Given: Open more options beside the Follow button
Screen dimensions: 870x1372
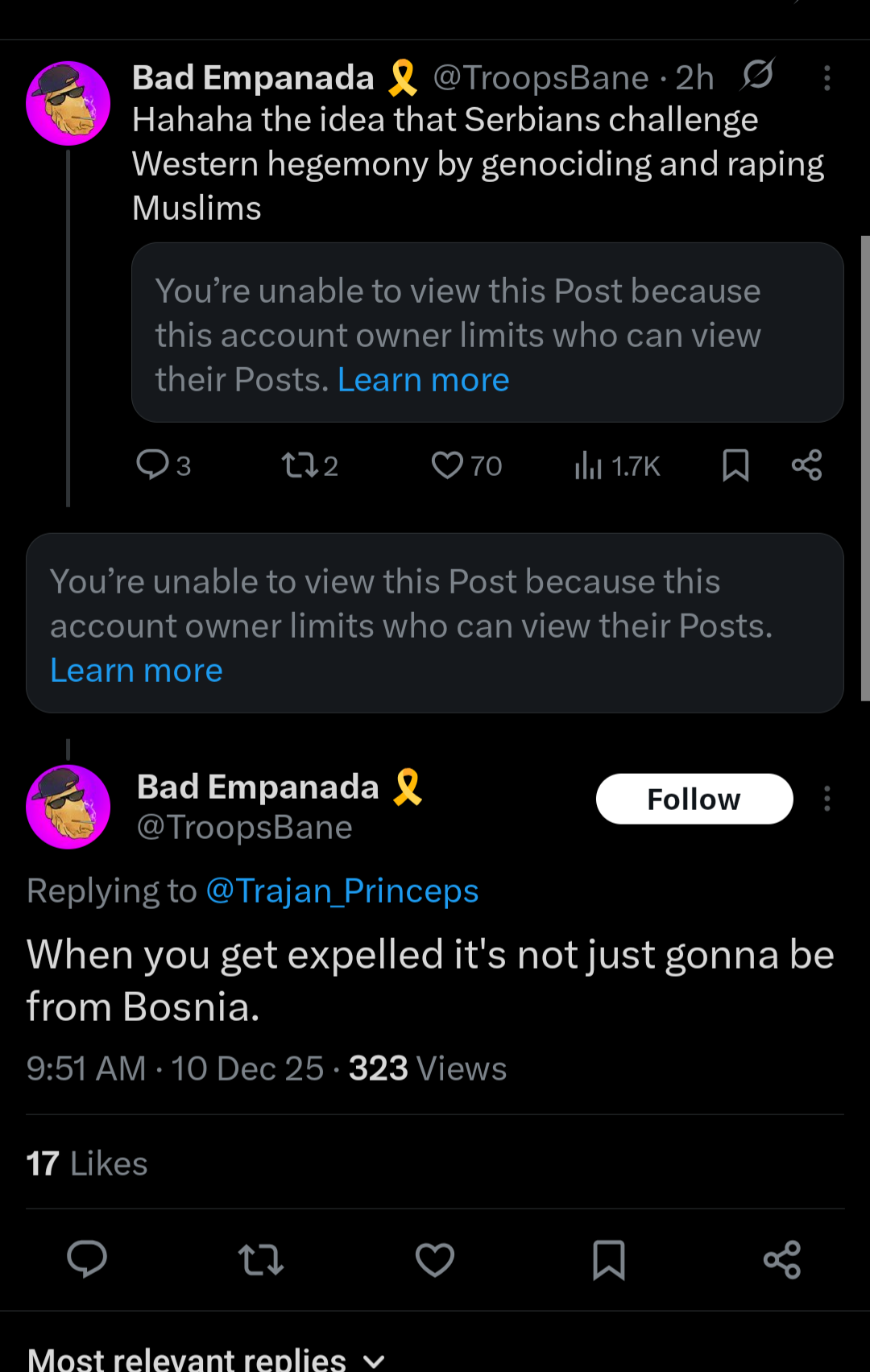Looking at the screenshot, I should tap(826, 798).
